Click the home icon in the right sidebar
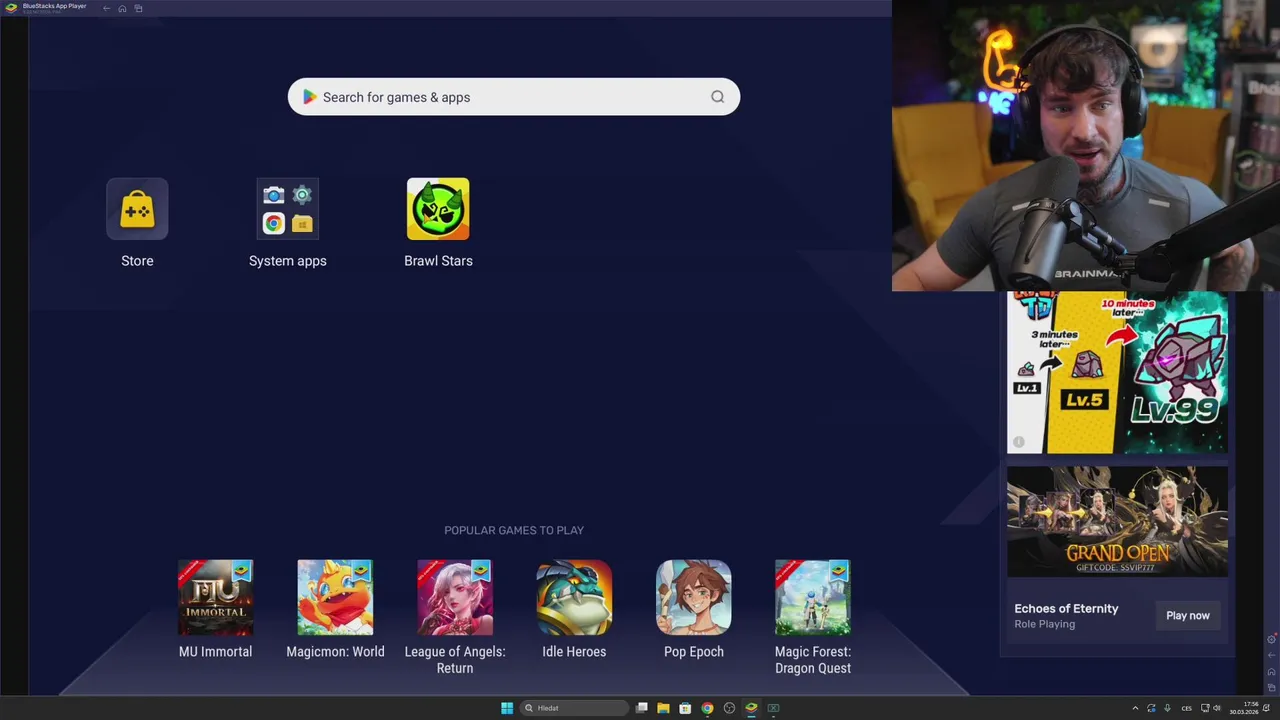 point(1271,671)
